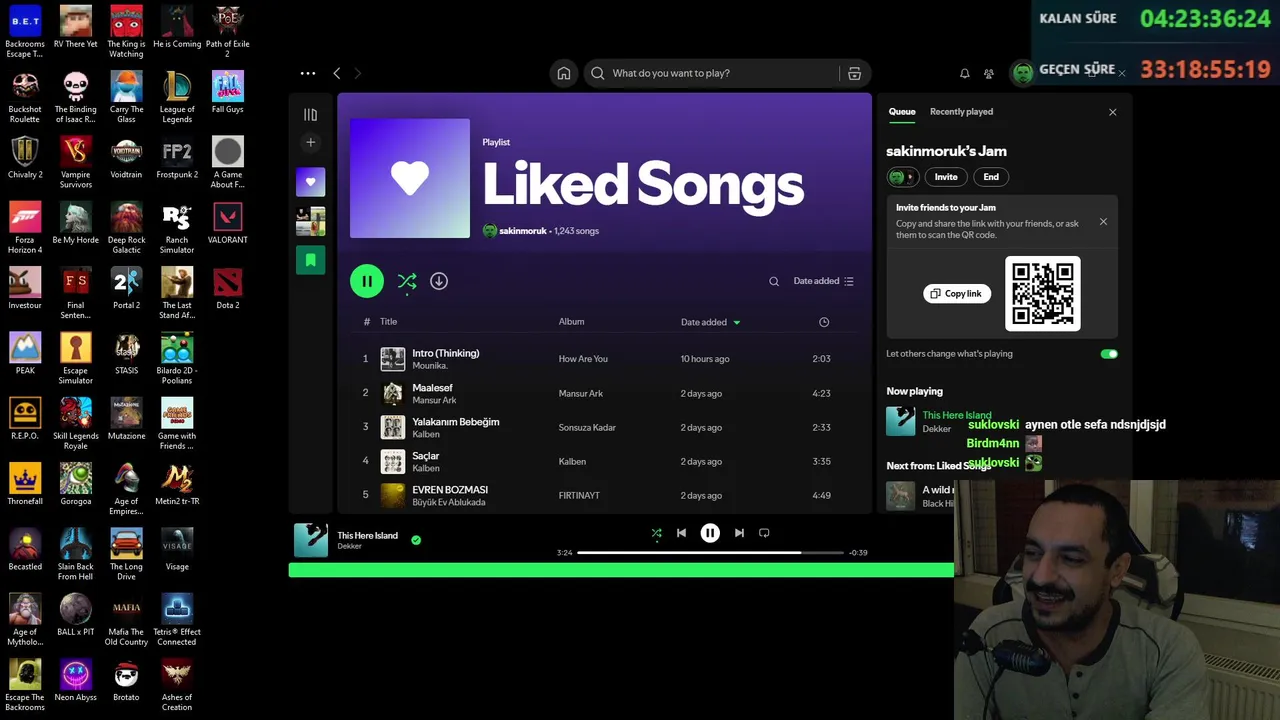Skip to previous track
1280x720 pixels.
tap(681, 533)
